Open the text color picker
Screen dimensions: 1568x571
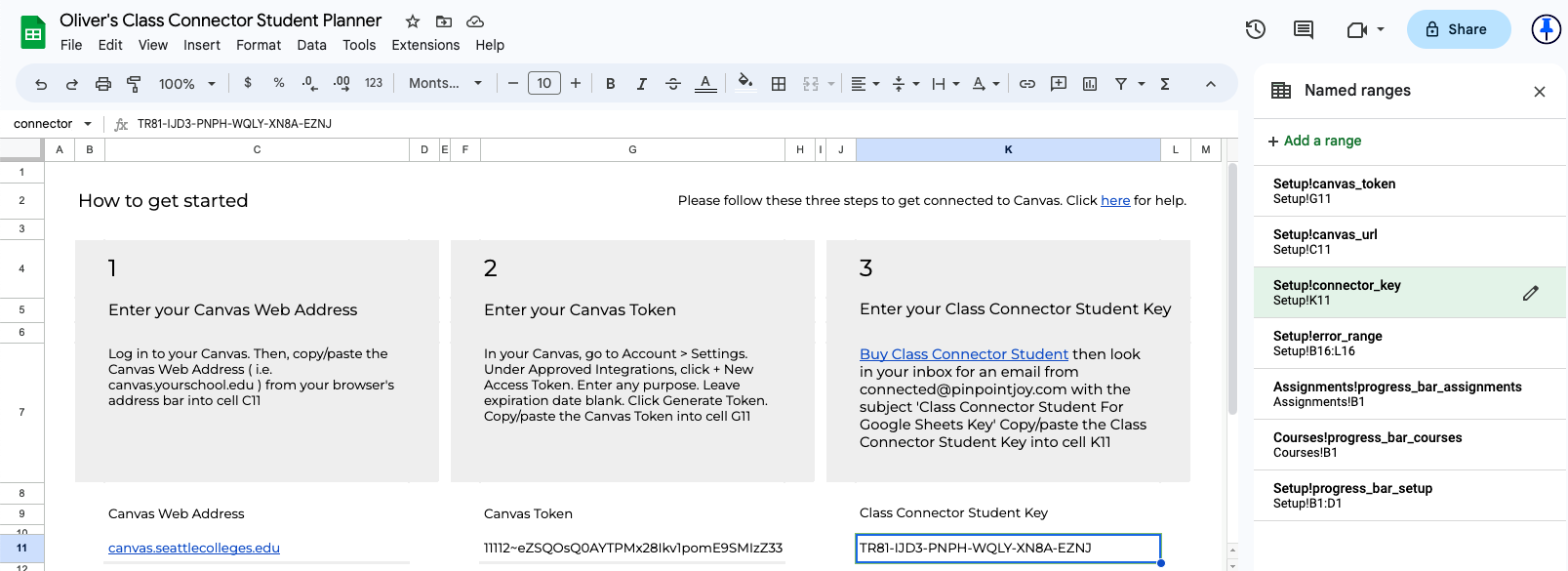[x=705, y=84]
